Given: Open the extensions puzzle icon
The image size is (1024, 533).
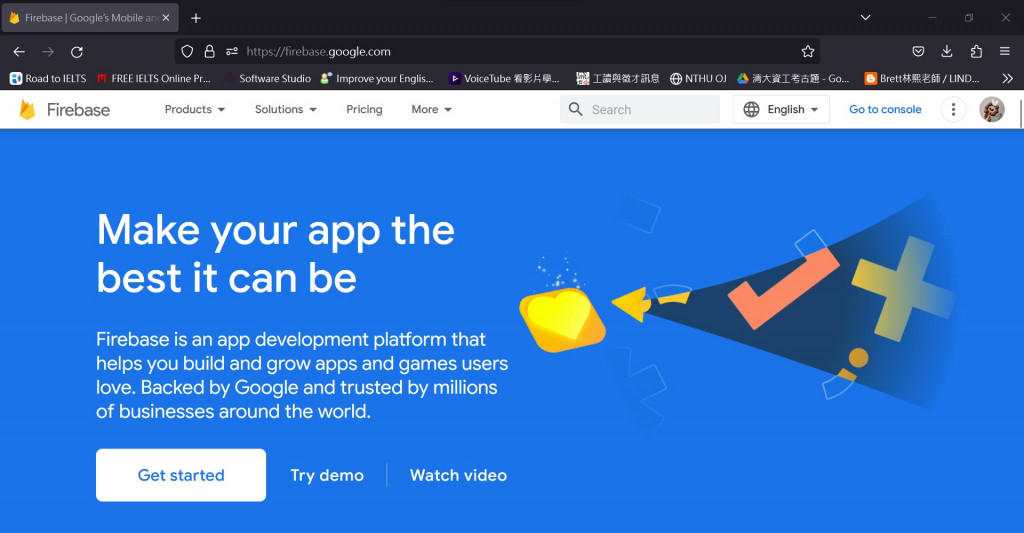Looking at the screenshot, I should pyautogui.click(x=976, y=52).
